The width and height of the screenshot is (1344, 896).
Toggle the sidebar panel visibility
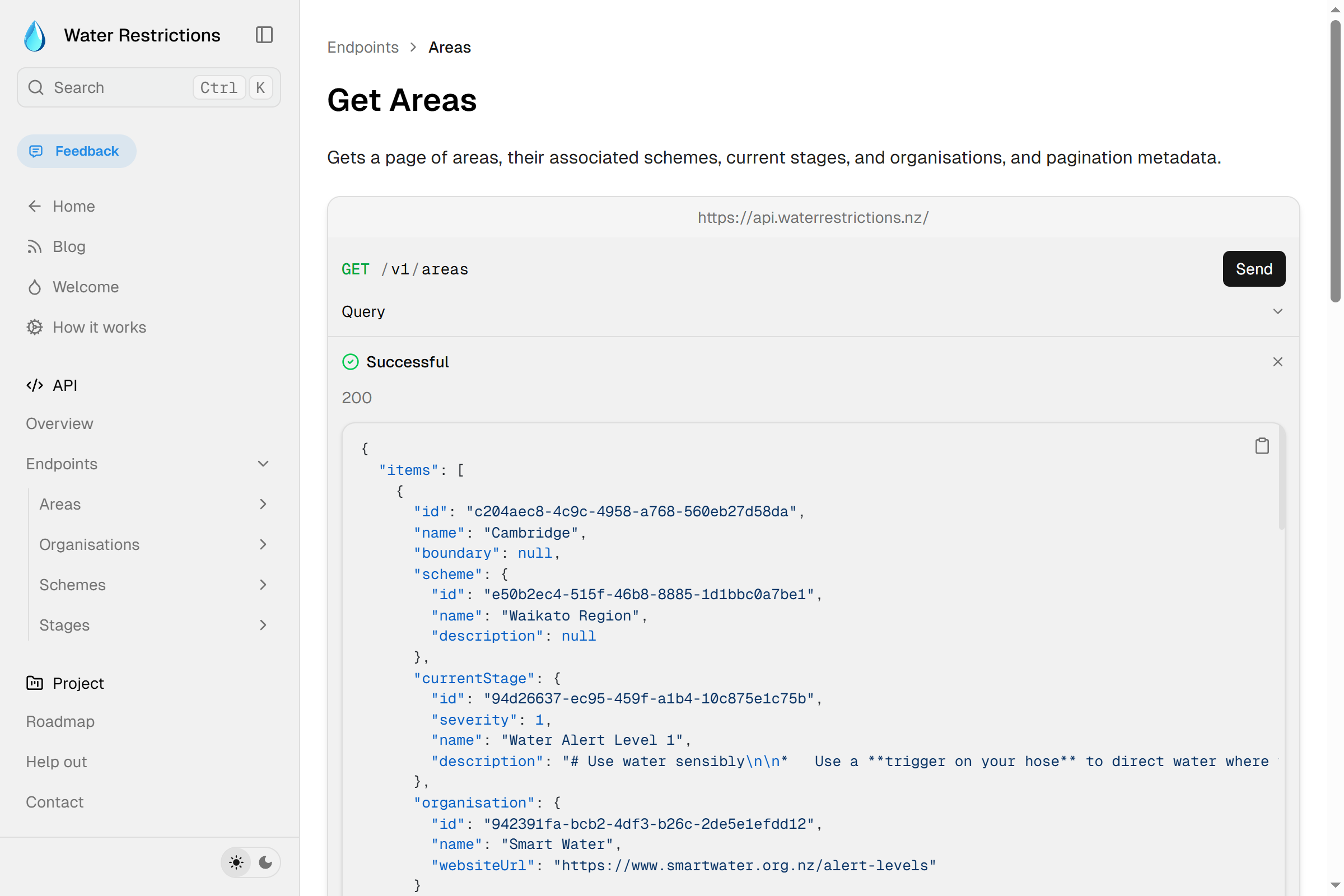(263, 35)
